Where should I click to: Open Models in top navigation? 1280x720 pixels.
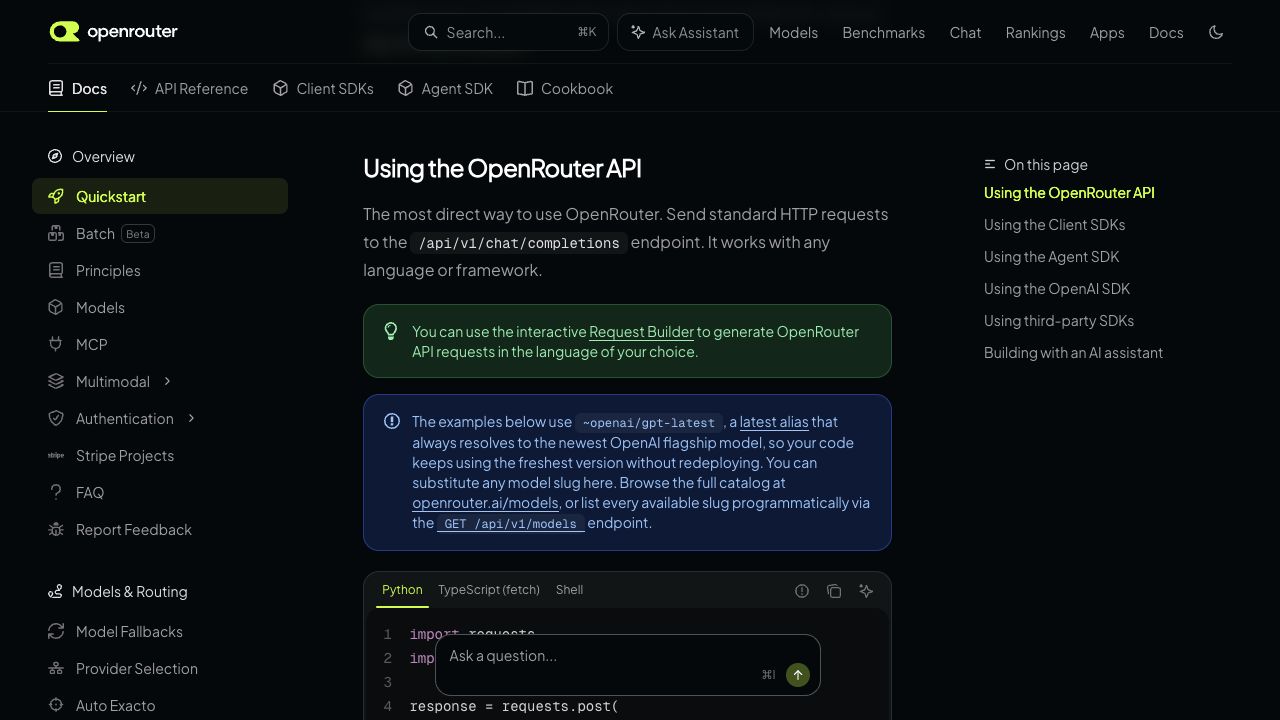click(x=793, y=33)
